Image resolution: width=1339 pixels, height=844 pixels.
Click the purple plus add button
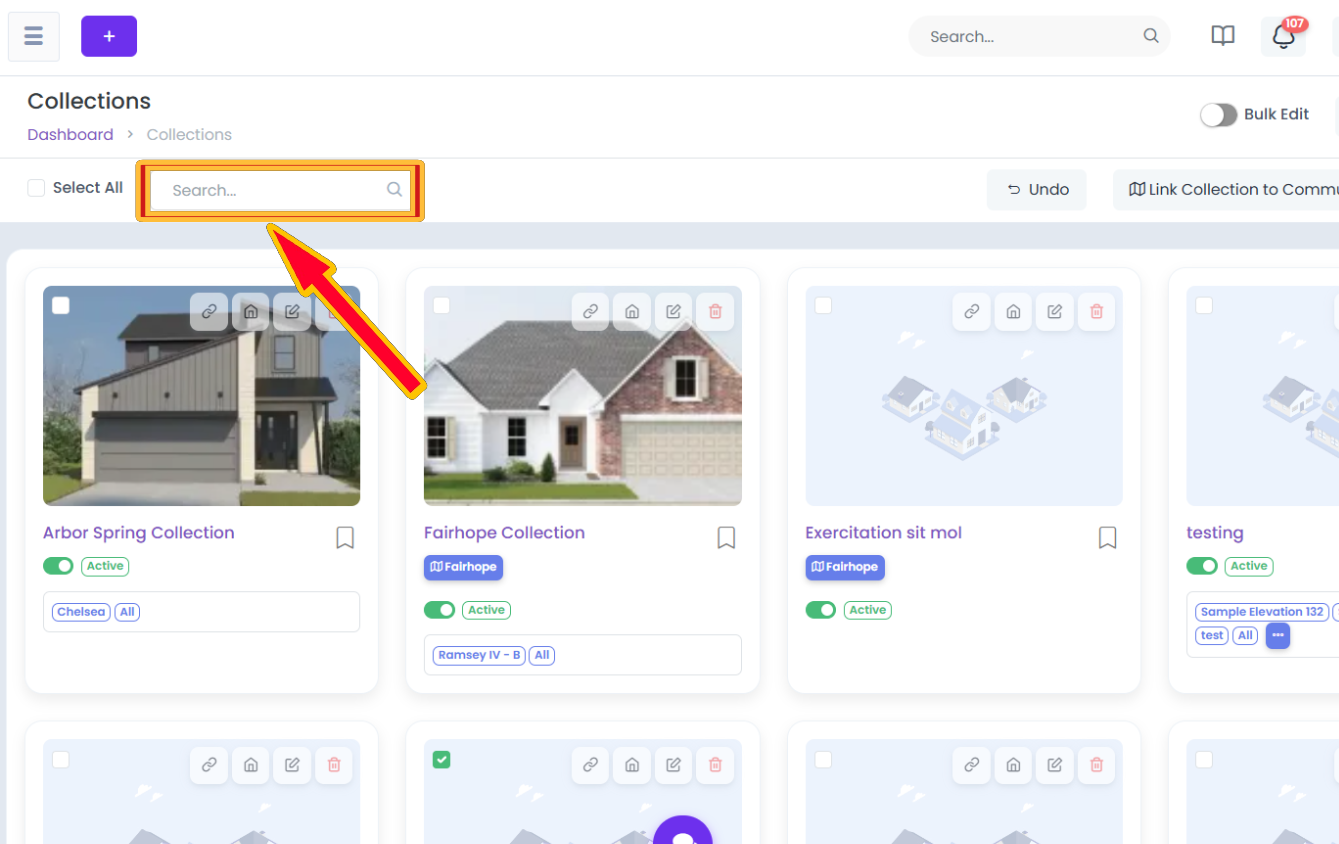109,37
